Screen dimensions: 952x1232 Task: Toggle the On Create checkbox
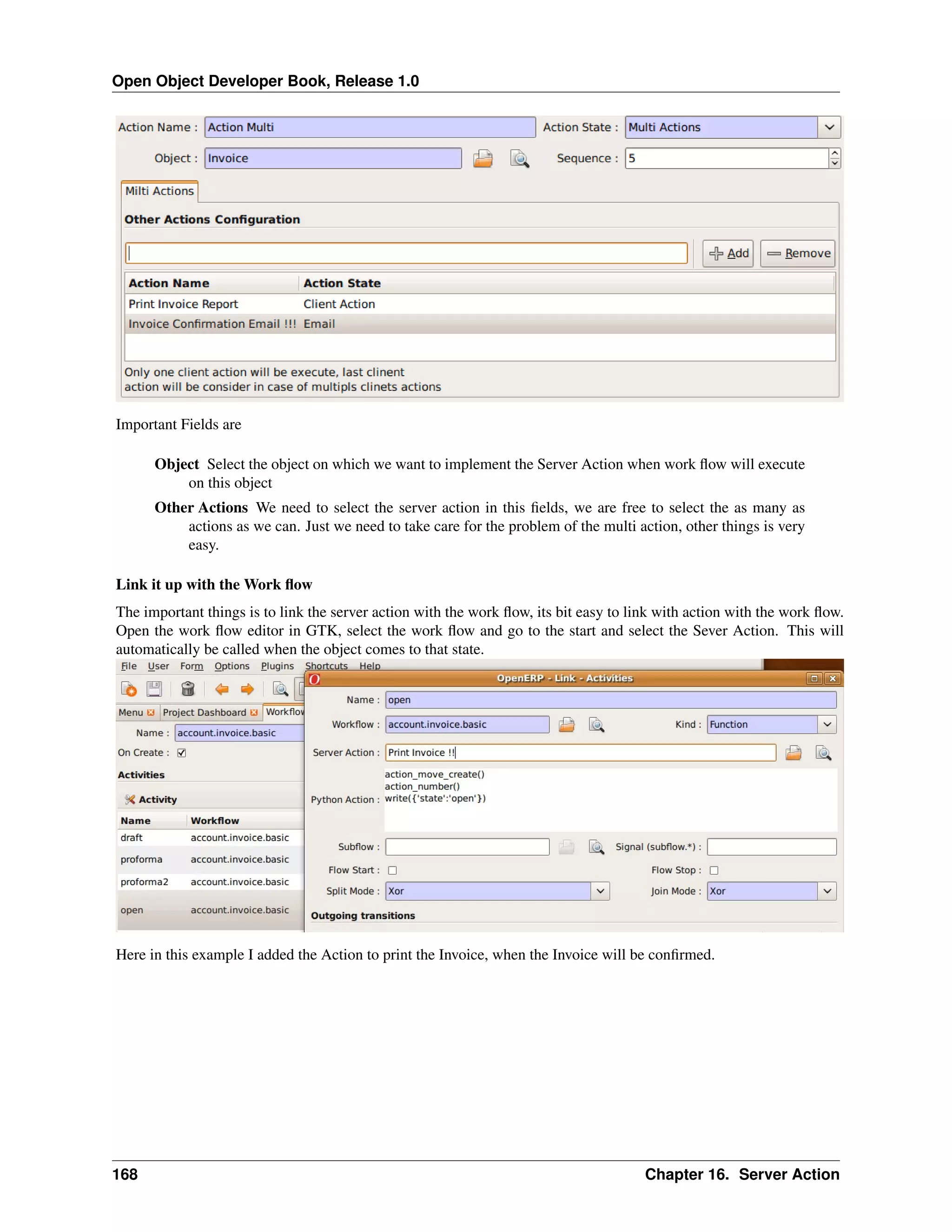click(182, 753)
